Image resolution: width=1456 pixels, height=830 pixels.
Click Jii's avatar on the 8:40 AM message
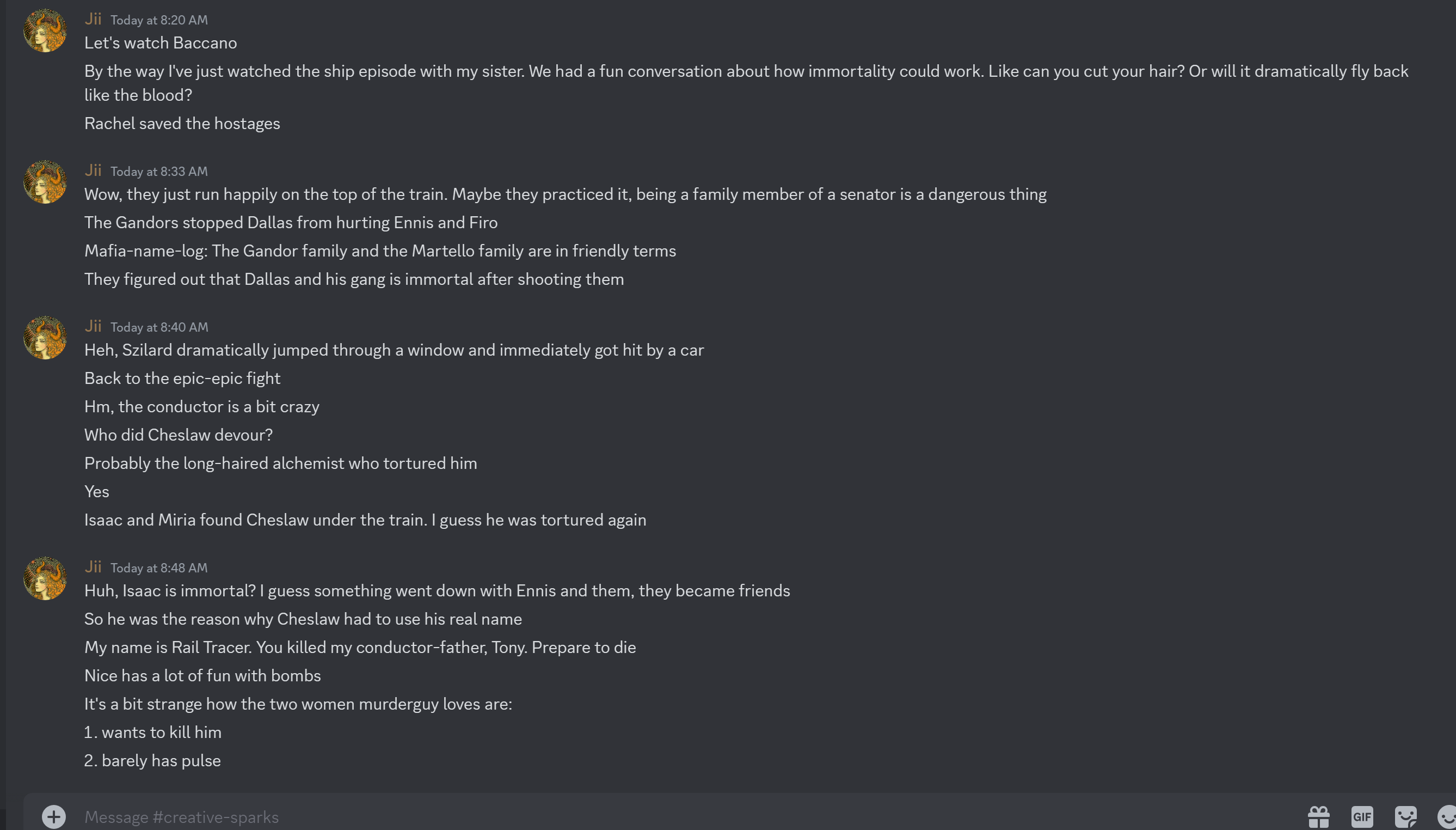[x=45, y=338]
